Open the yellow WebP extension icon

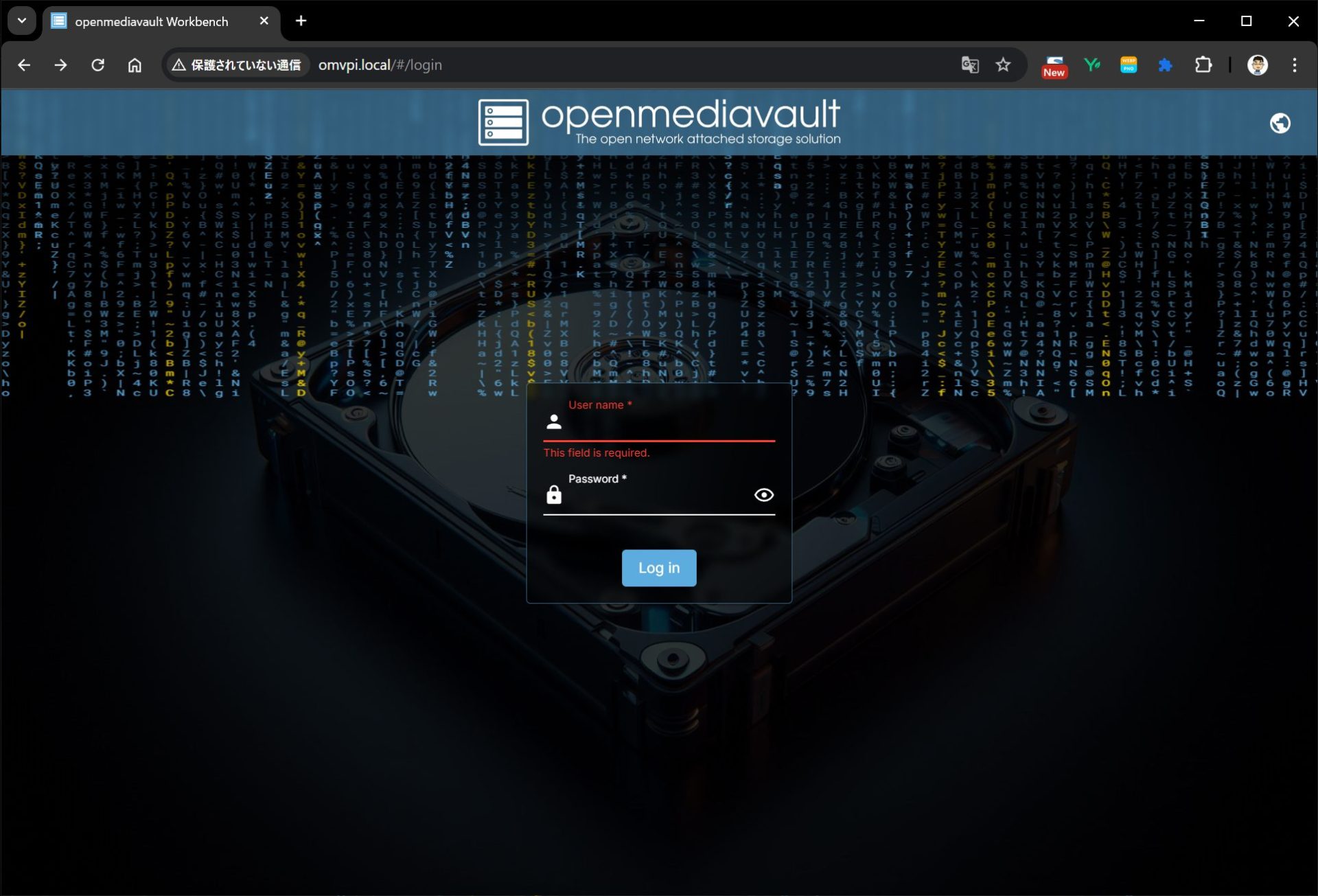click(x=1129, y=65)
